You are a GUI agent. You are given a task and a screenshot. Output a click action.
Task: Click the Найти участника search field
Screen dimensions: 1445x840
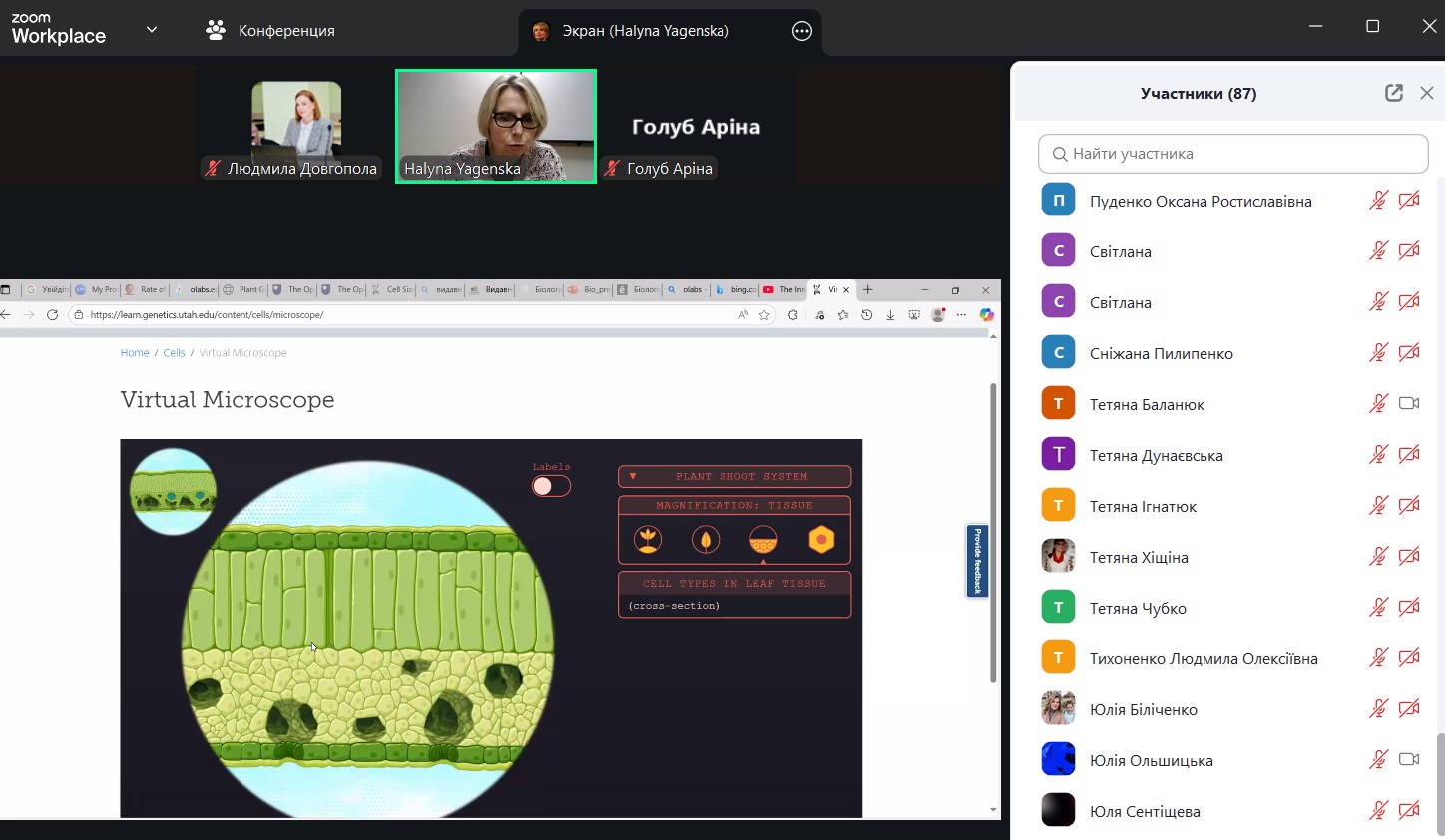coord(1232,154)
